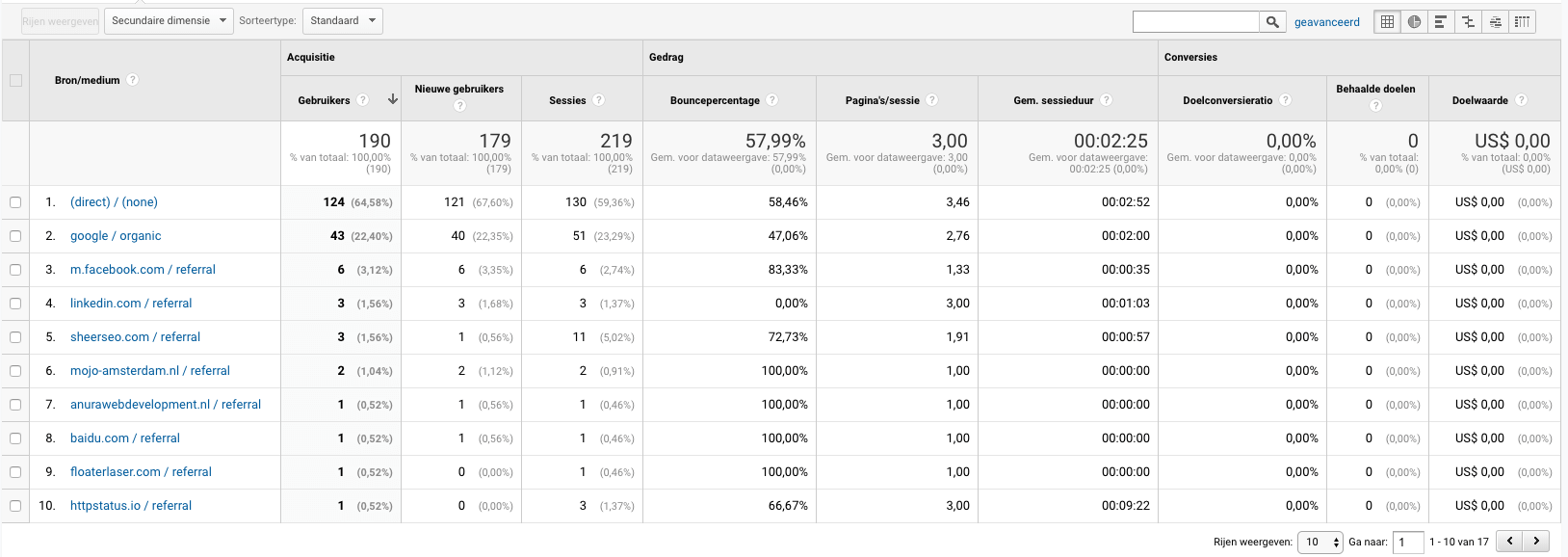This screenshot has height=557, width=1568.
Task: Open the Secundaire dimensie dropdown
Action: [x=169, y=21]
